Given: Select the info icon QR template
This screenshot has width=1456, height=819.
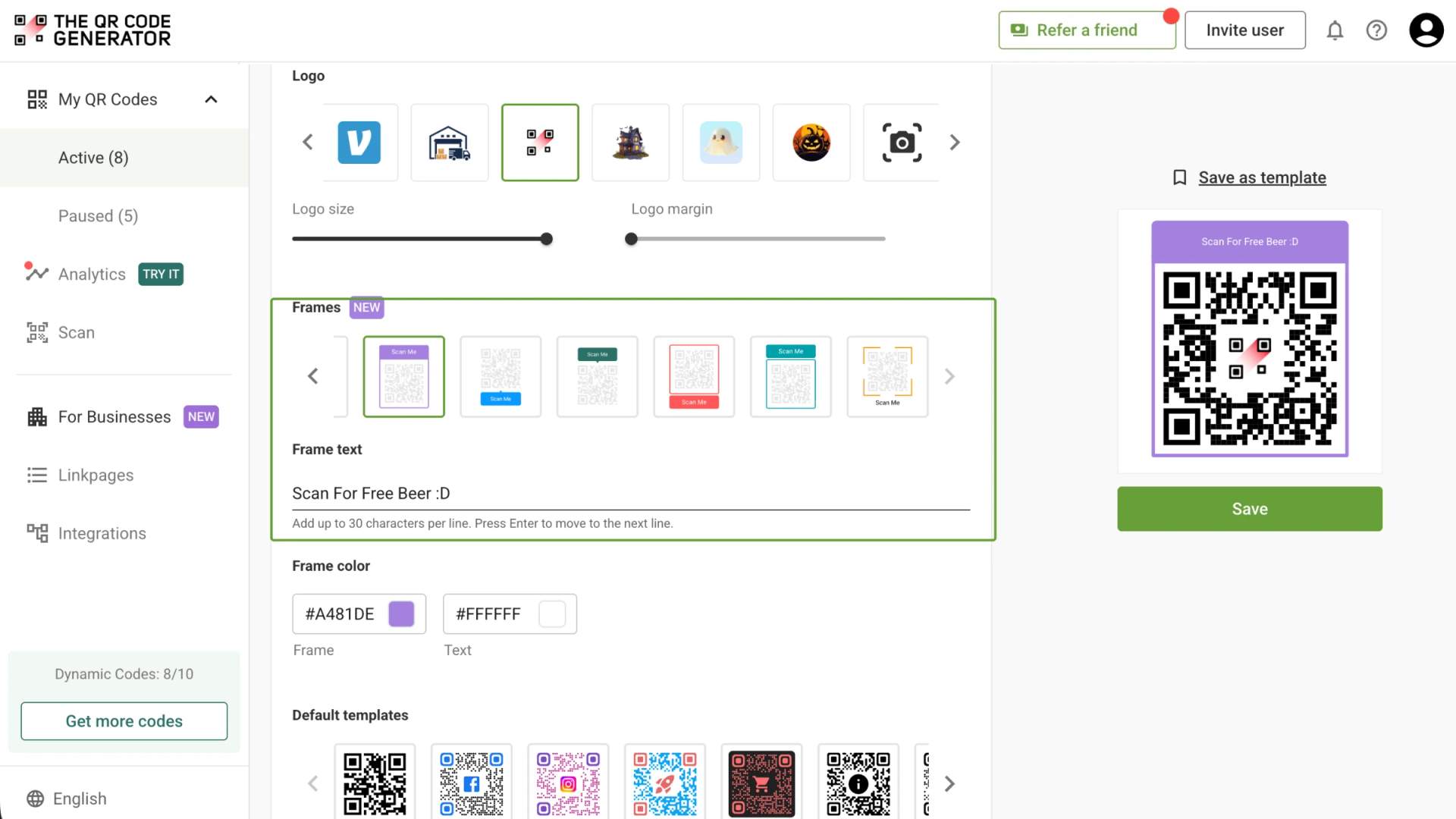Looking at the screenshot, I should [858, 782].
